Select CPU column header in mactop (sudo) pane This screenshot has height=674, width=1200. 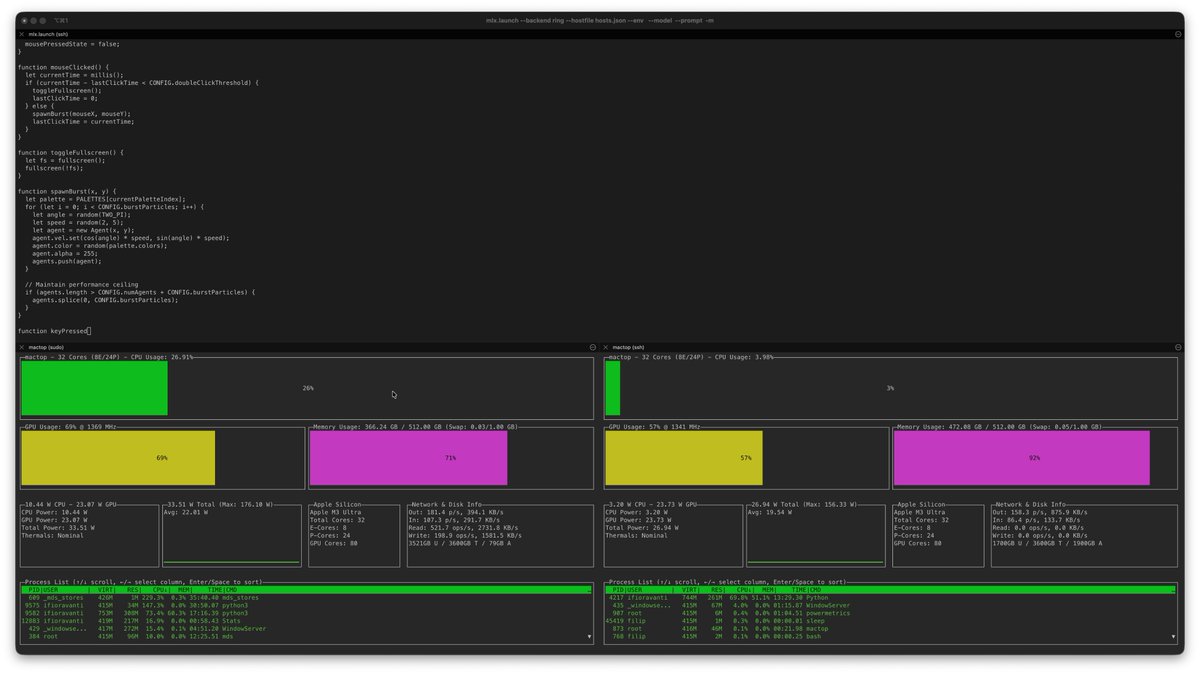point(160,590)
